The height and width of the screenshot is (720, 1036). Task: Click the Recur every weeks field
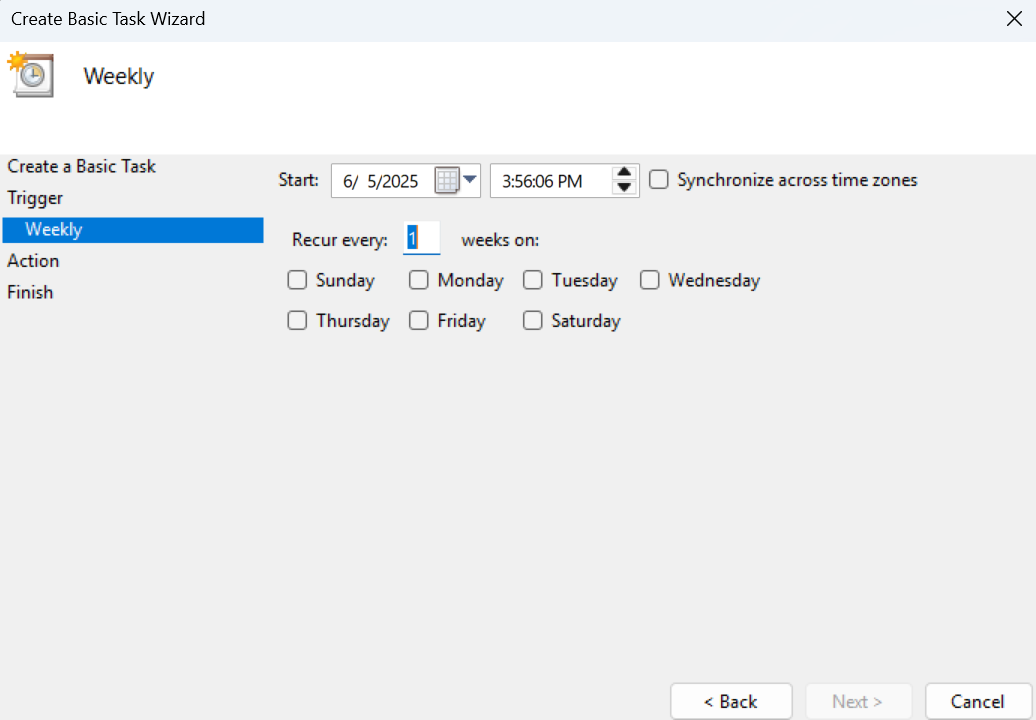click(421, 240)
